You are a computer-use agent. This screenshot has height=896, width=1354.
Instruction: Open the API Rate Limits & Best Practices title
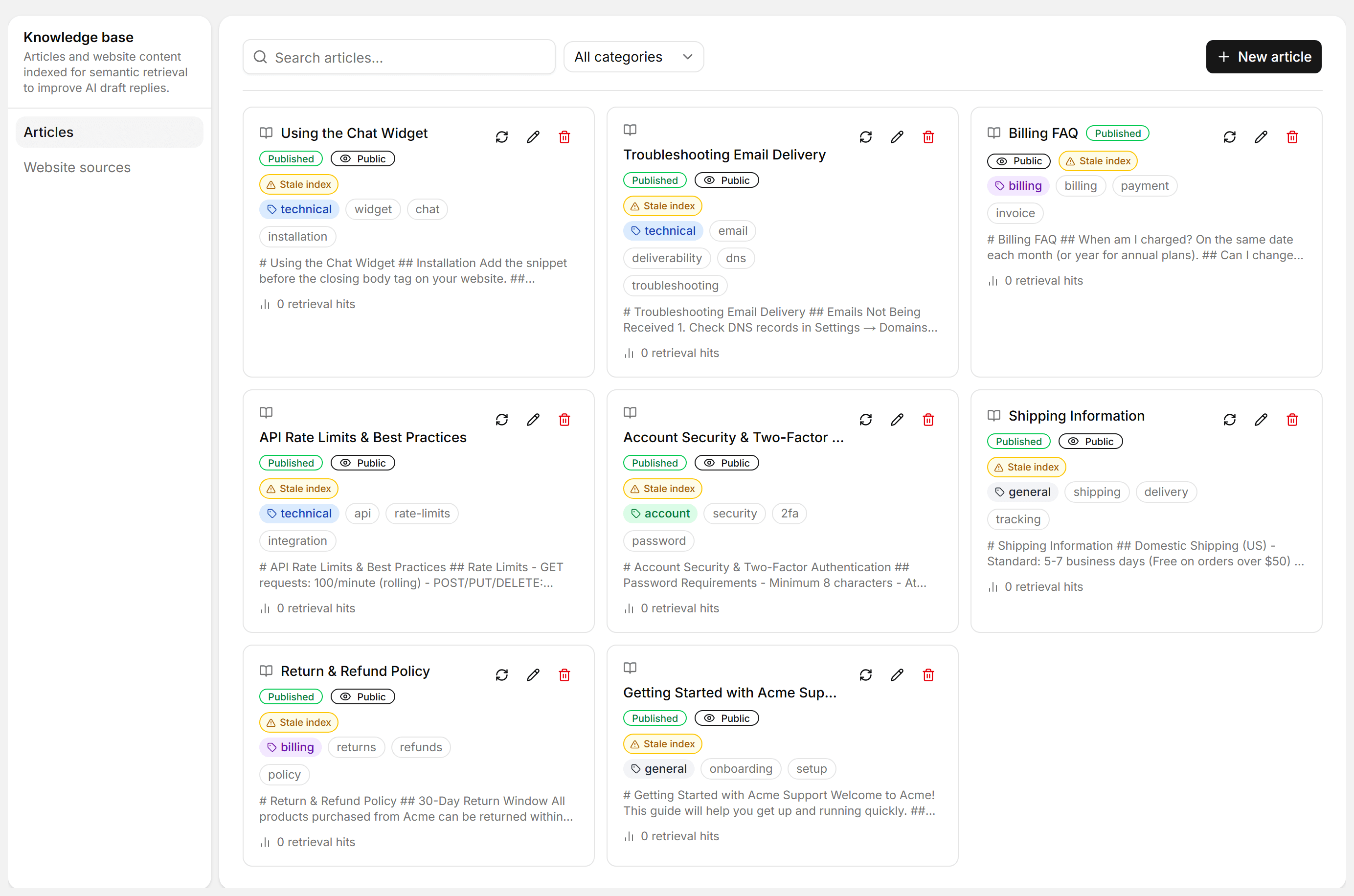(363, 438)
